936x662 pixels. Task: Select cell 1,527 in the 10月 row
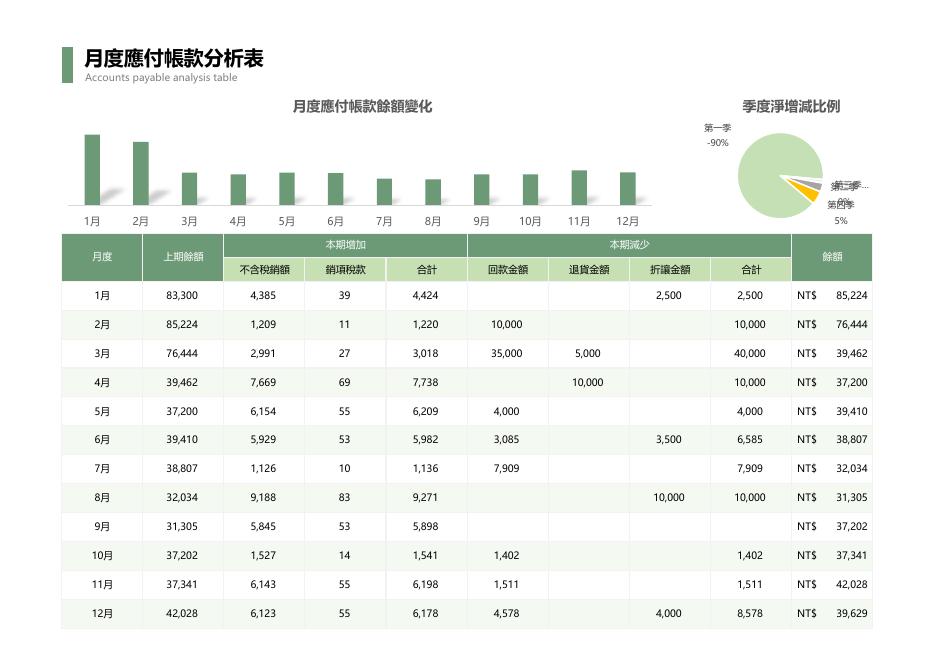[263, 556]
